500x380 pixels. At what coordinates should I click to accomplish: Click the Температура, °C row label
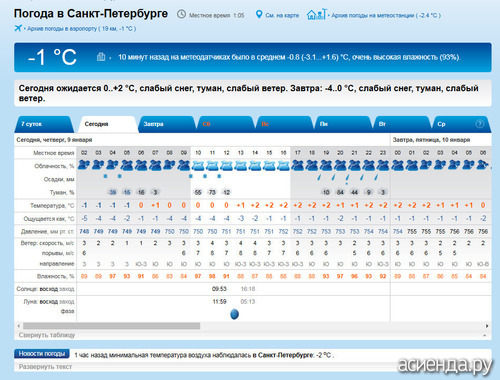52,206
